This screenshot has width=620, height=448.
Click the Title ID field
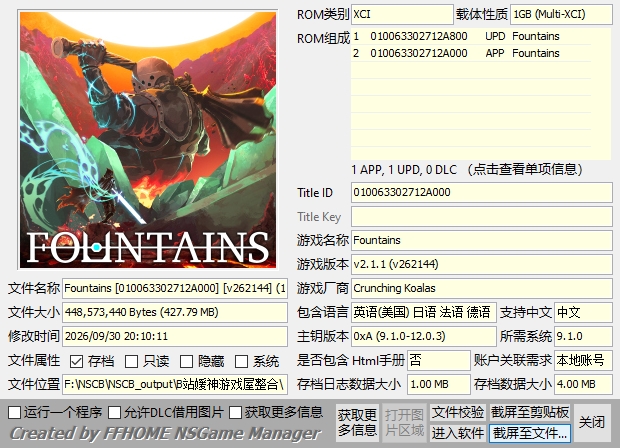482,193
